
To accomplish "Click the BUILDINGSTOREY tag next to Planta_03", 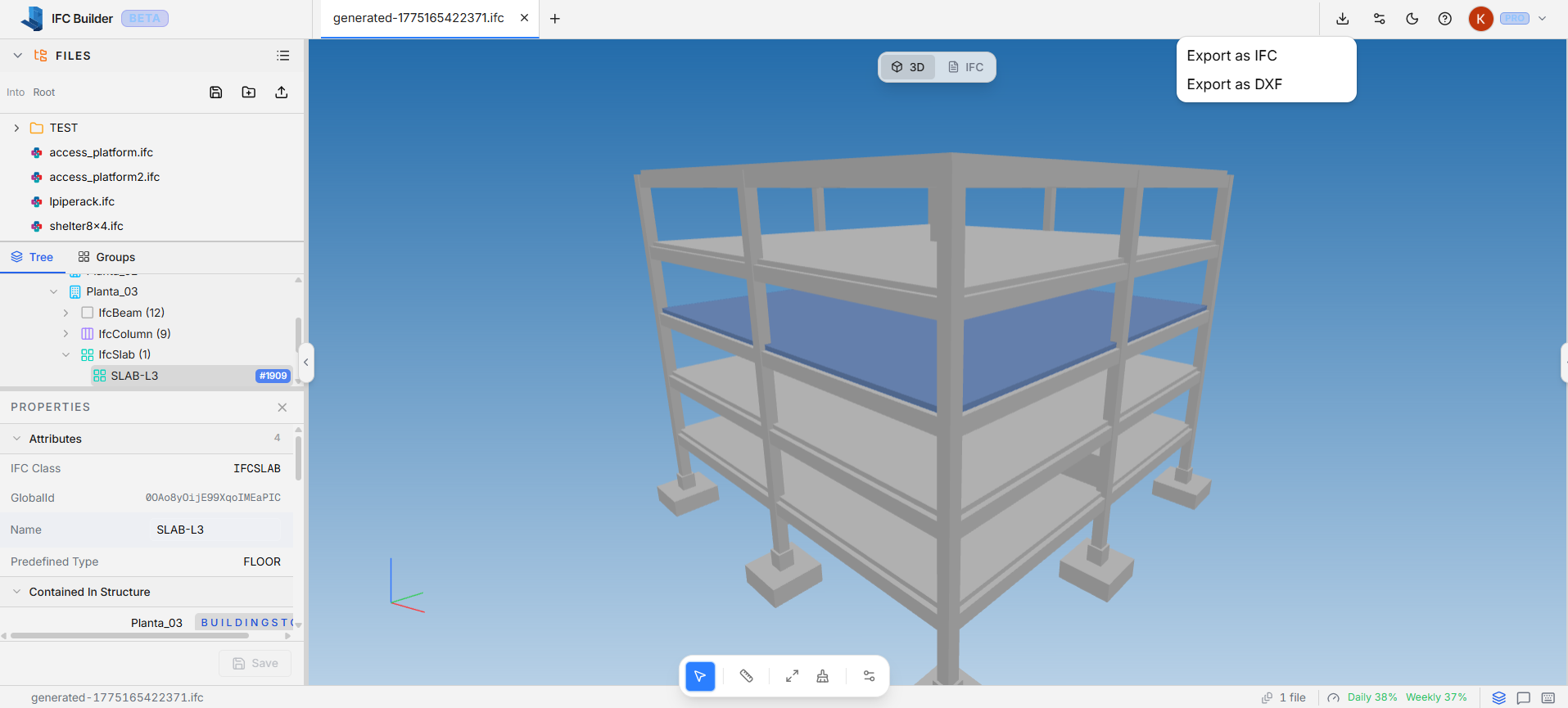I will point(245,623).
